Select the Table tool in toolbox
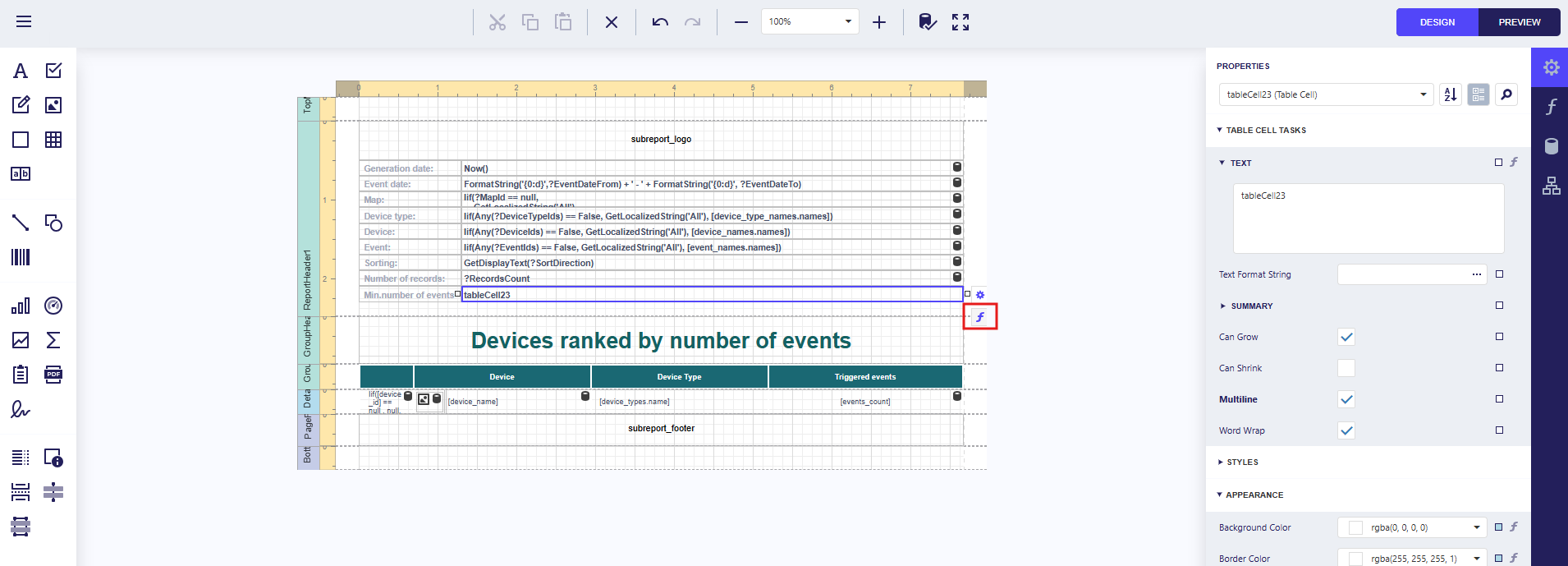The width and height of the screenshot is (1568, 566). pyautogui.click(x=53, y=140)
